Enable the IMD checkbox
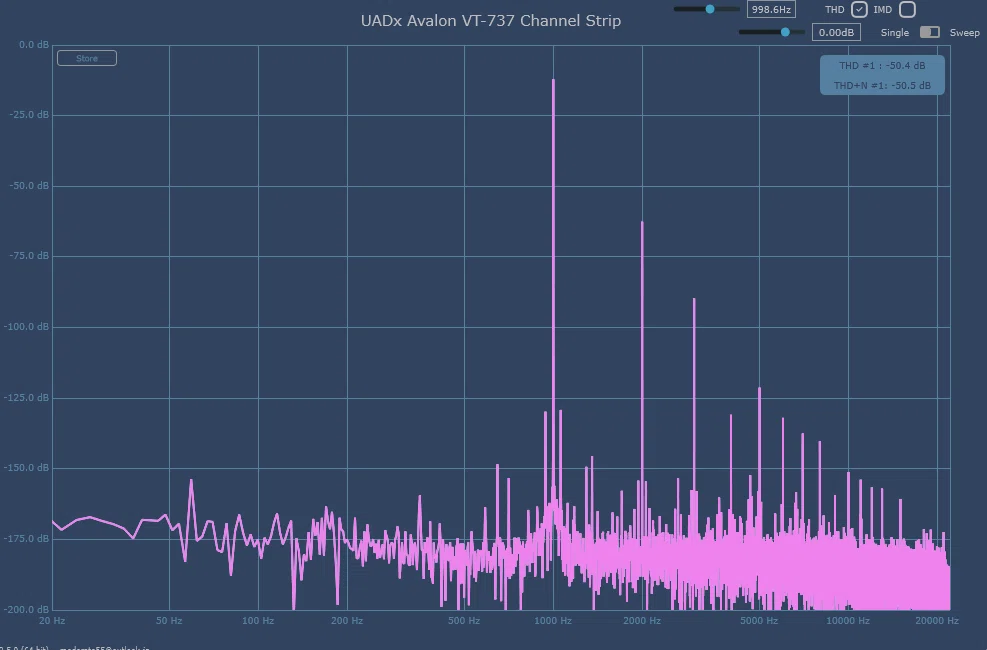The image size is (987, 650). (x=907, y=9)
